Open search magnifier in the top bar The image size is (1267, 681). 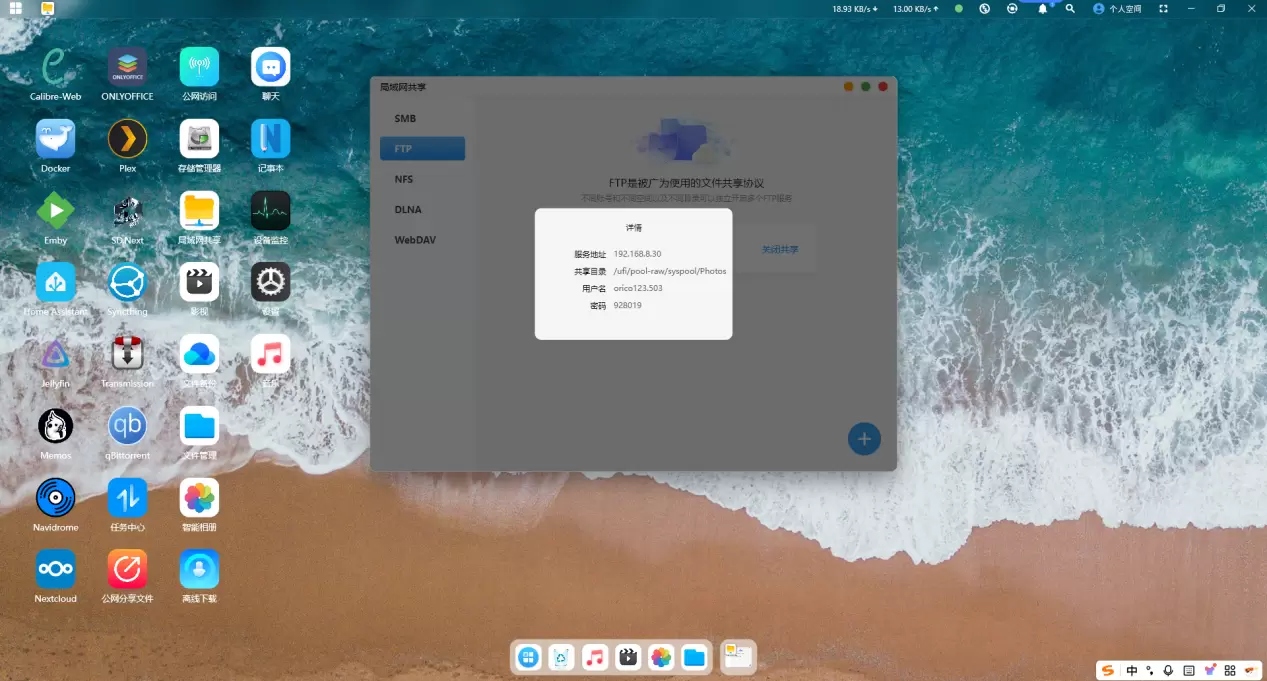(x=1070, y=9)
